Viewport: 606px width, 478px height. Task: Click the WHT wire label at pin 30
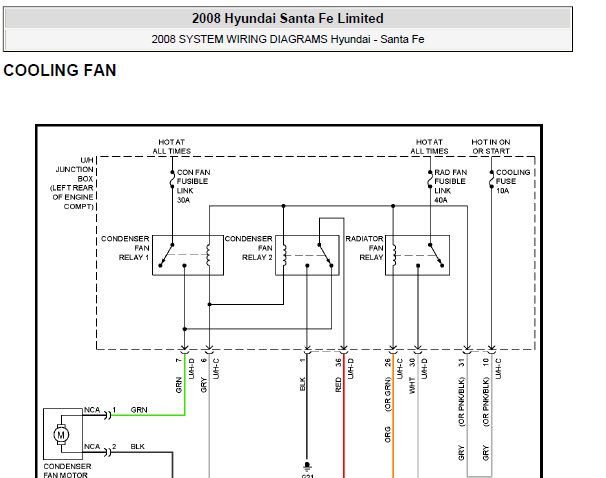coord(412,385)
